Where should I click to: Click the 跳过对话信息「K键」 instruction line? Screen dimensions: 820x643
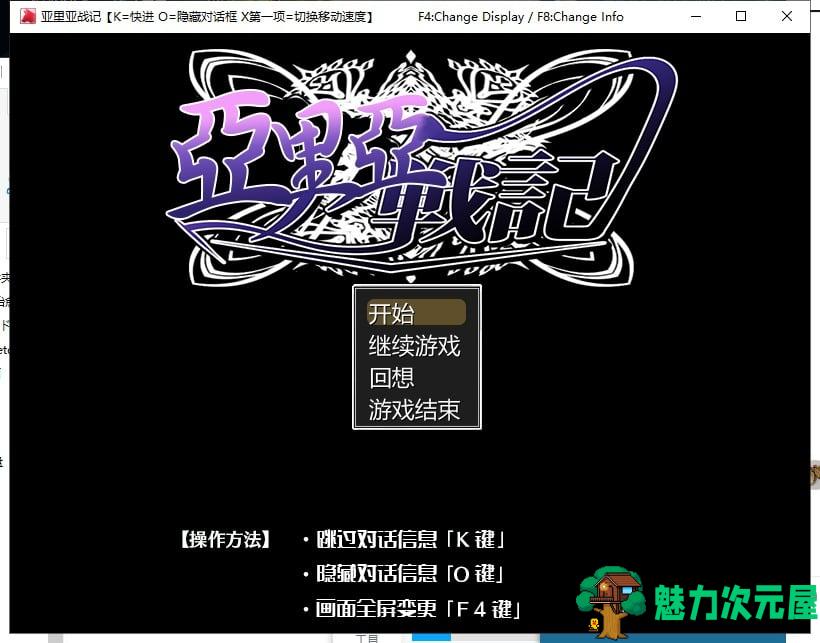pos(404,539)
